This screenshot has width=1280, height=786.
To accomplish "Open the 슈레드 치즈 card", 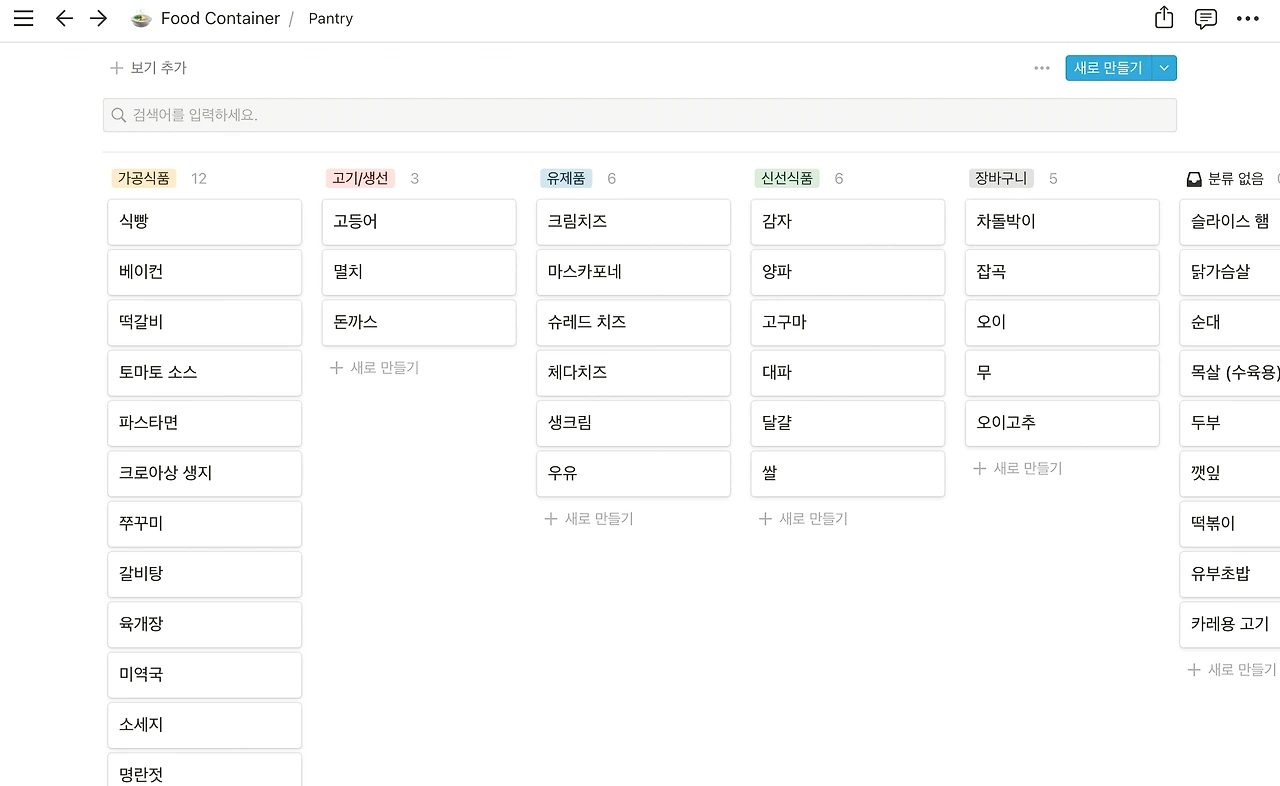I will click(x=633, y=322).
